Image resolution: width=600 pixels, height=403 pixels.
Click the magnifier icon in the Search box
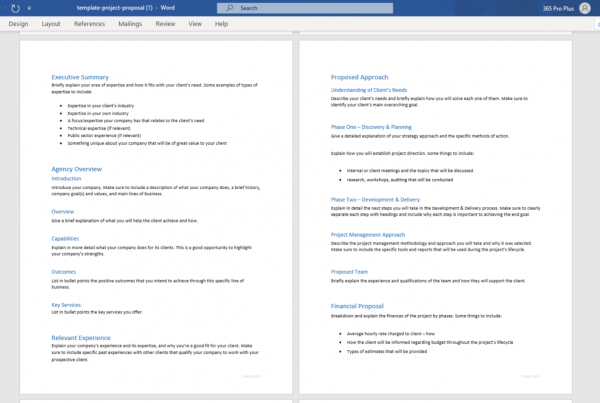tap(229, 8)
